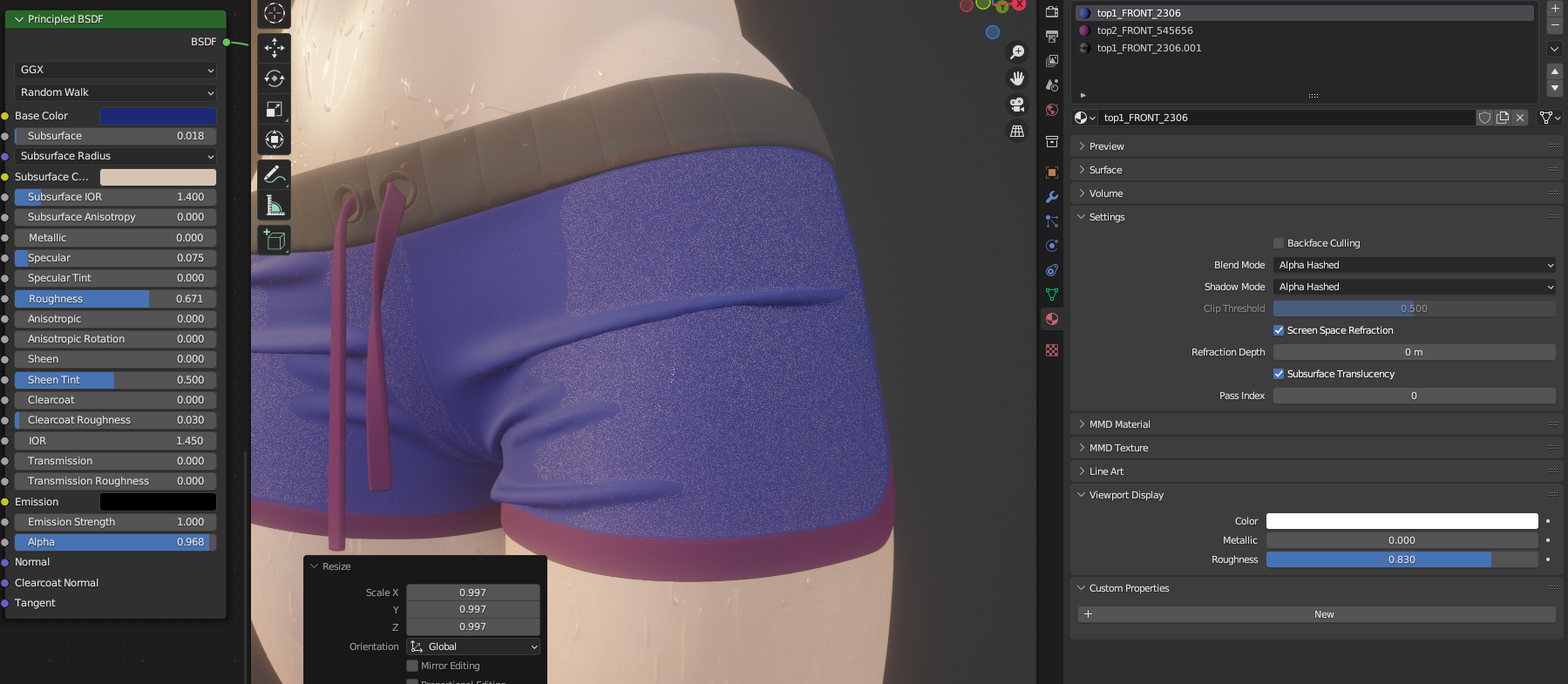
Task: Open the Orientation Global dropdown
Action: pyautogui.click(x=473, y=647)
